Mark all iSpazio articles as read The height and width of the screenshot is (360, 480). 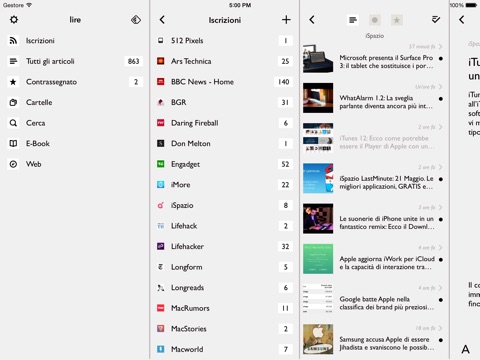click(435, 20)
